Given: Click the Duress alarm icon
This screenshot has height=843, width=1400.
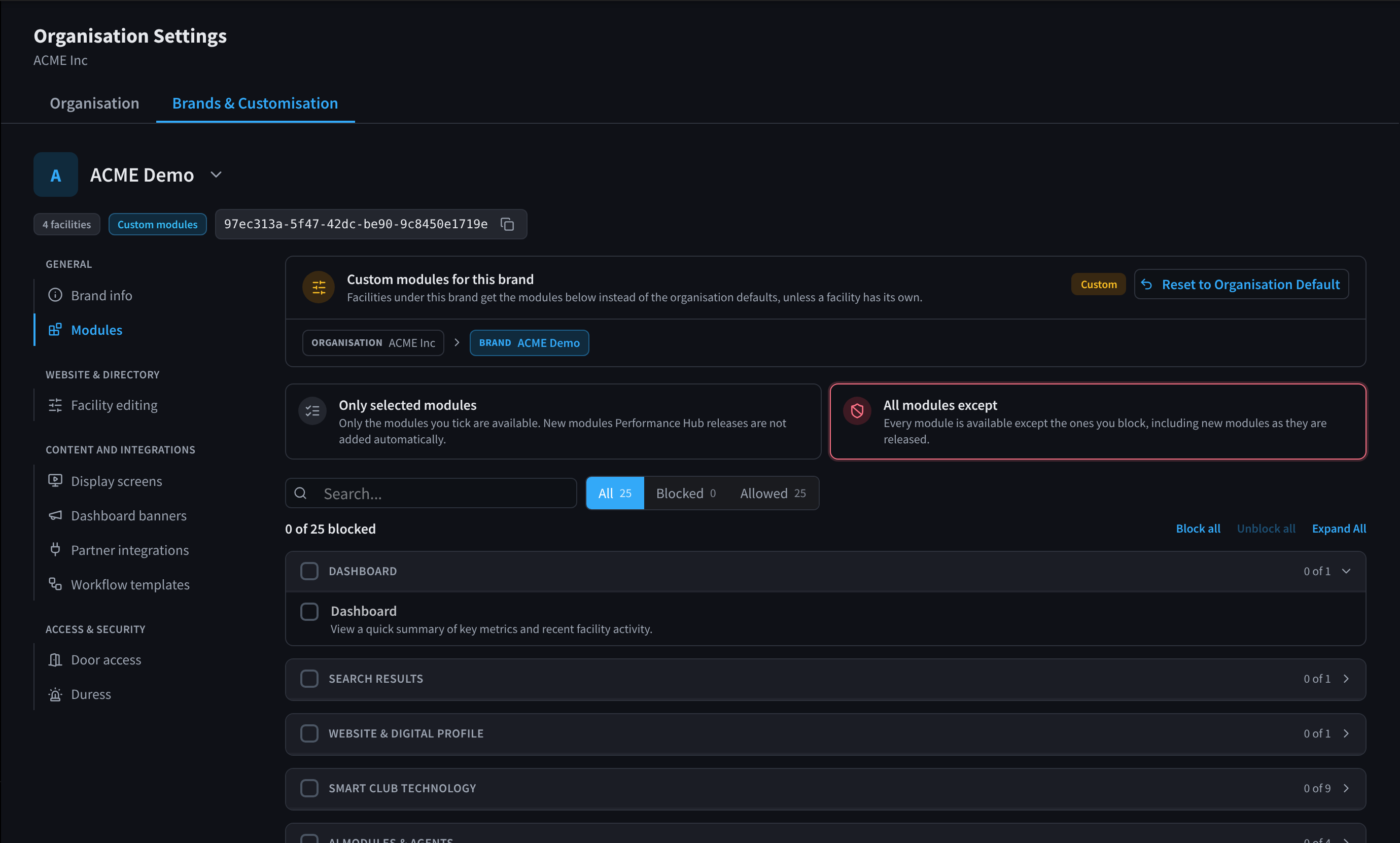Looking at the screenshot, I should pyautogui.click(x=55, y=694).
